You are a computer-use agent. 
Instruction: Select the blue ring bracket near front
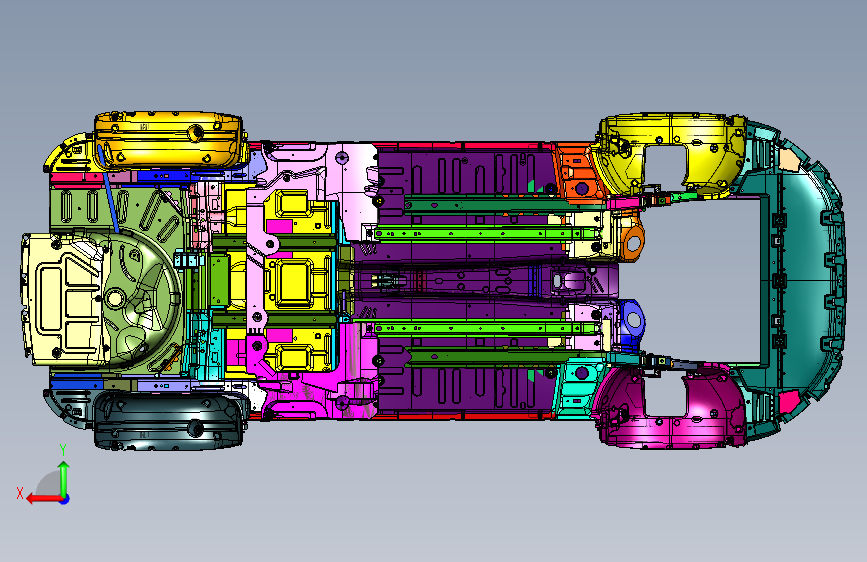631,319
